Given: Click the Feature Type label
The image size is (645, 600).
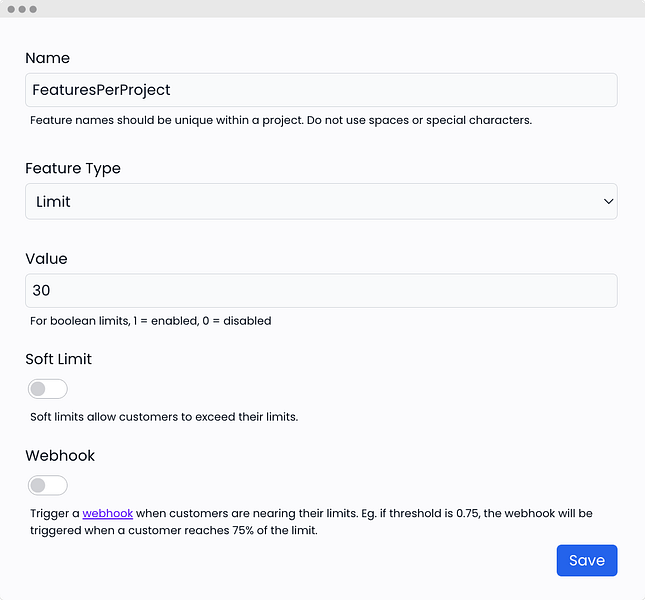Looking at the screenshot, I should 73,168.
